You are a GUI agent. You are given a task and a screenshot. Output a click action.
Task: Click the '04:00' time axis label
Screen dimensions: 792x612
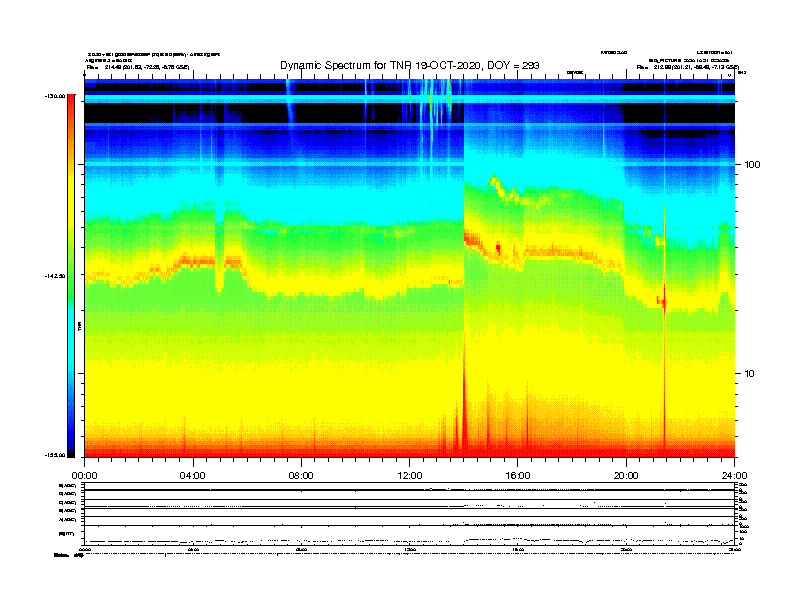193,476
